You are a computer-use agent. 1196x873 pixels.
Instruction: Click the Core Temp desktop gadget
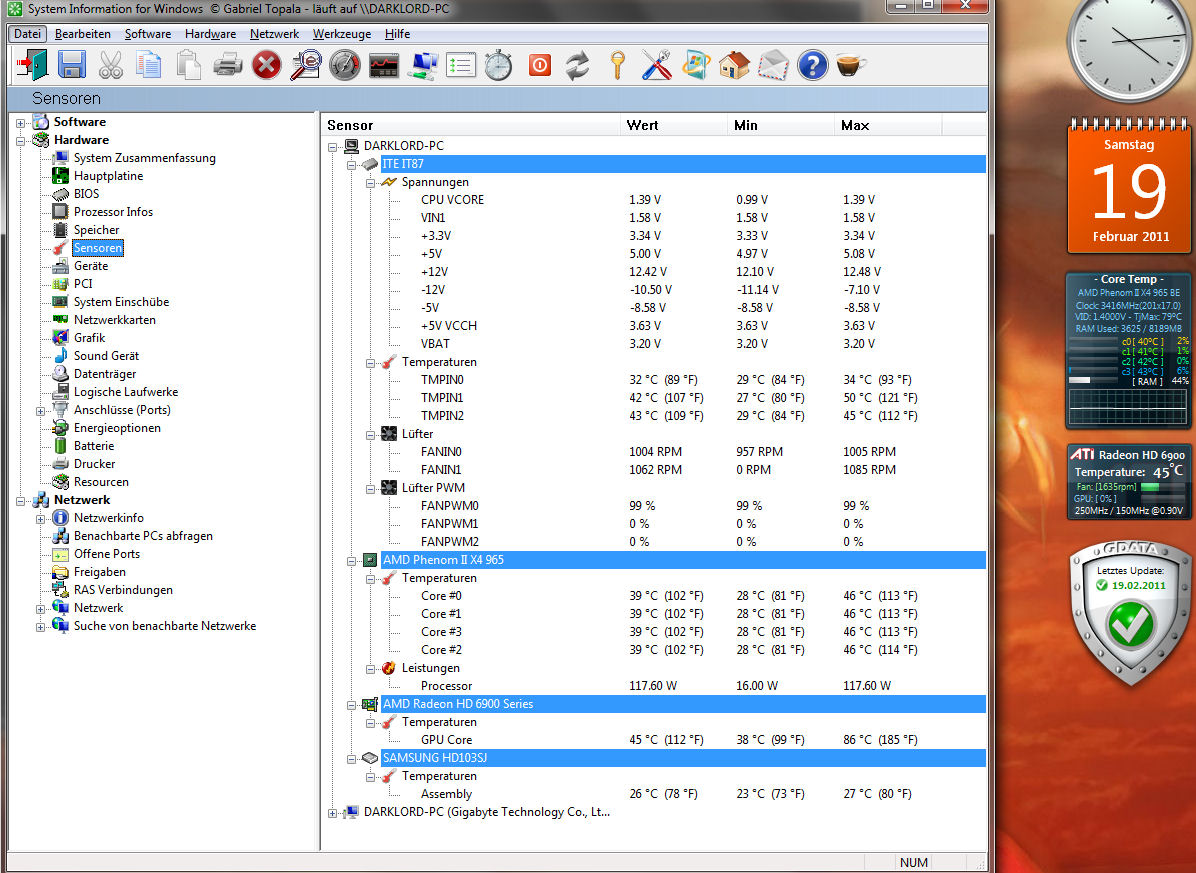[1129, 349]
